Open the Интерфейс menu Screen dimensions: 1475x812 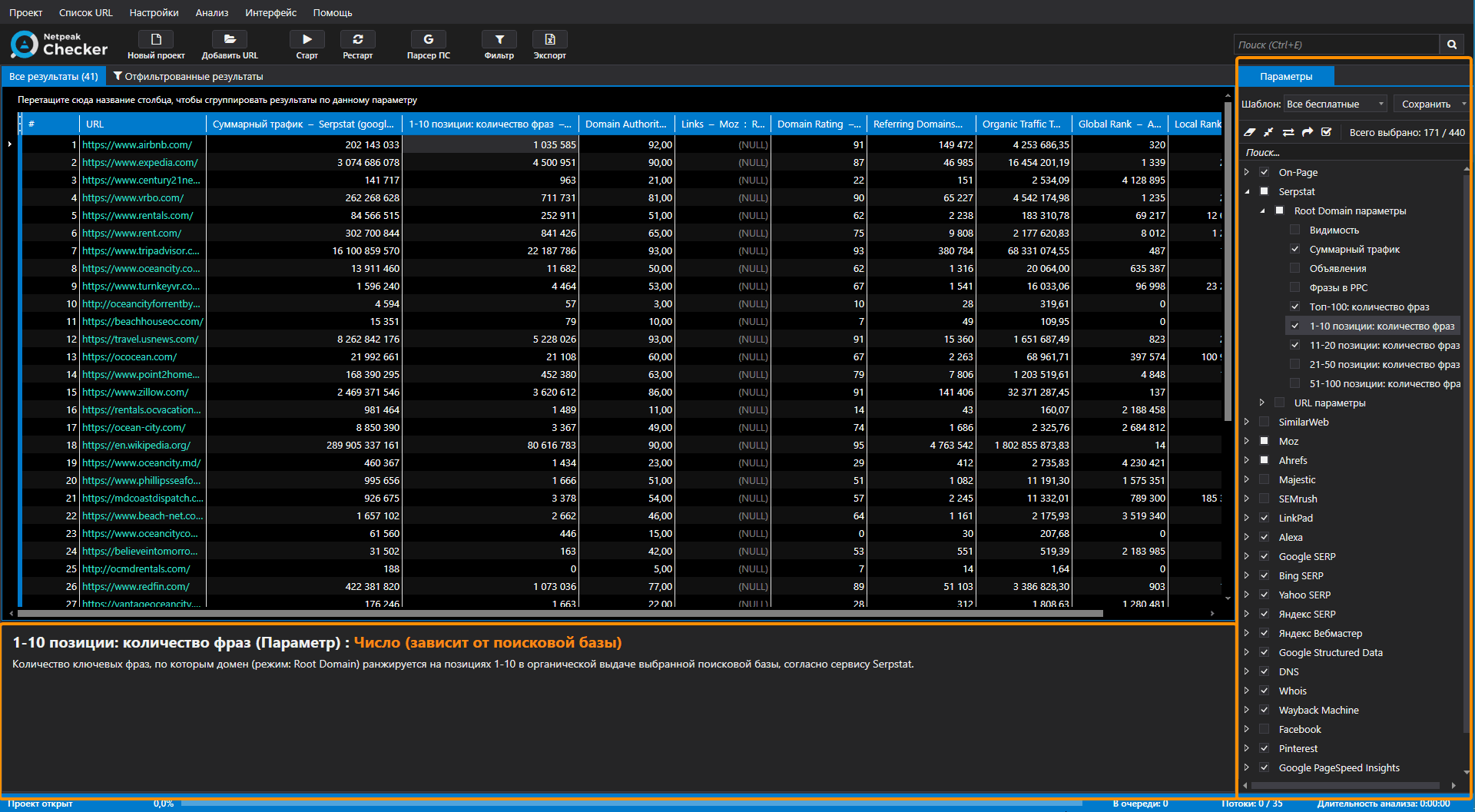[270, 12]
